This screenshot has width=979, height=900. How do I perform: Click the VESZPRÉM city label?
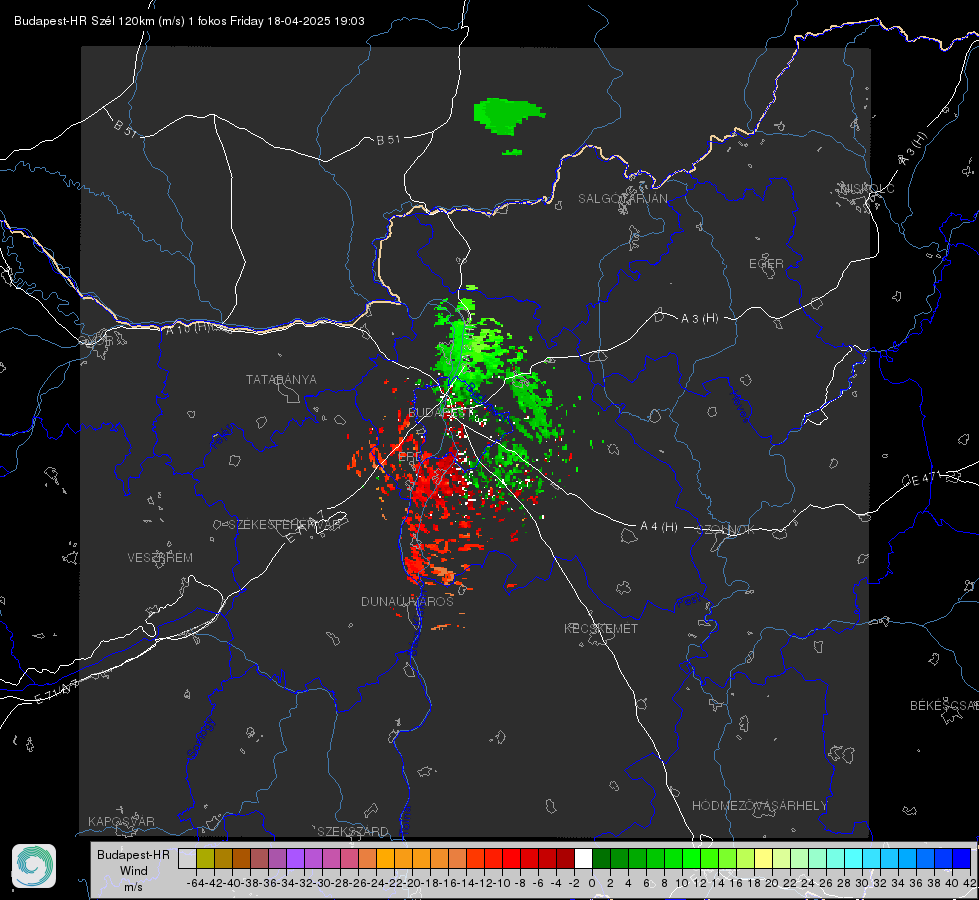[x=160, y=557]
